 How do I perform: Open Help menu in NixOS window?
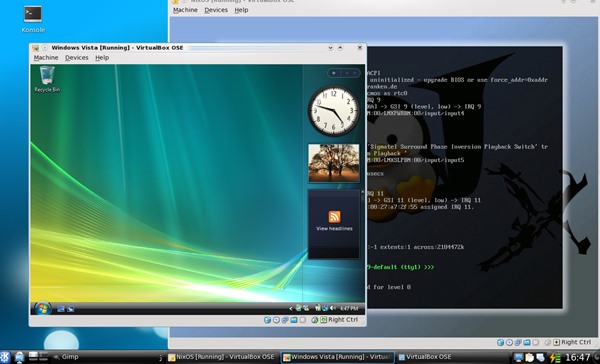click(x=241, y=10)
